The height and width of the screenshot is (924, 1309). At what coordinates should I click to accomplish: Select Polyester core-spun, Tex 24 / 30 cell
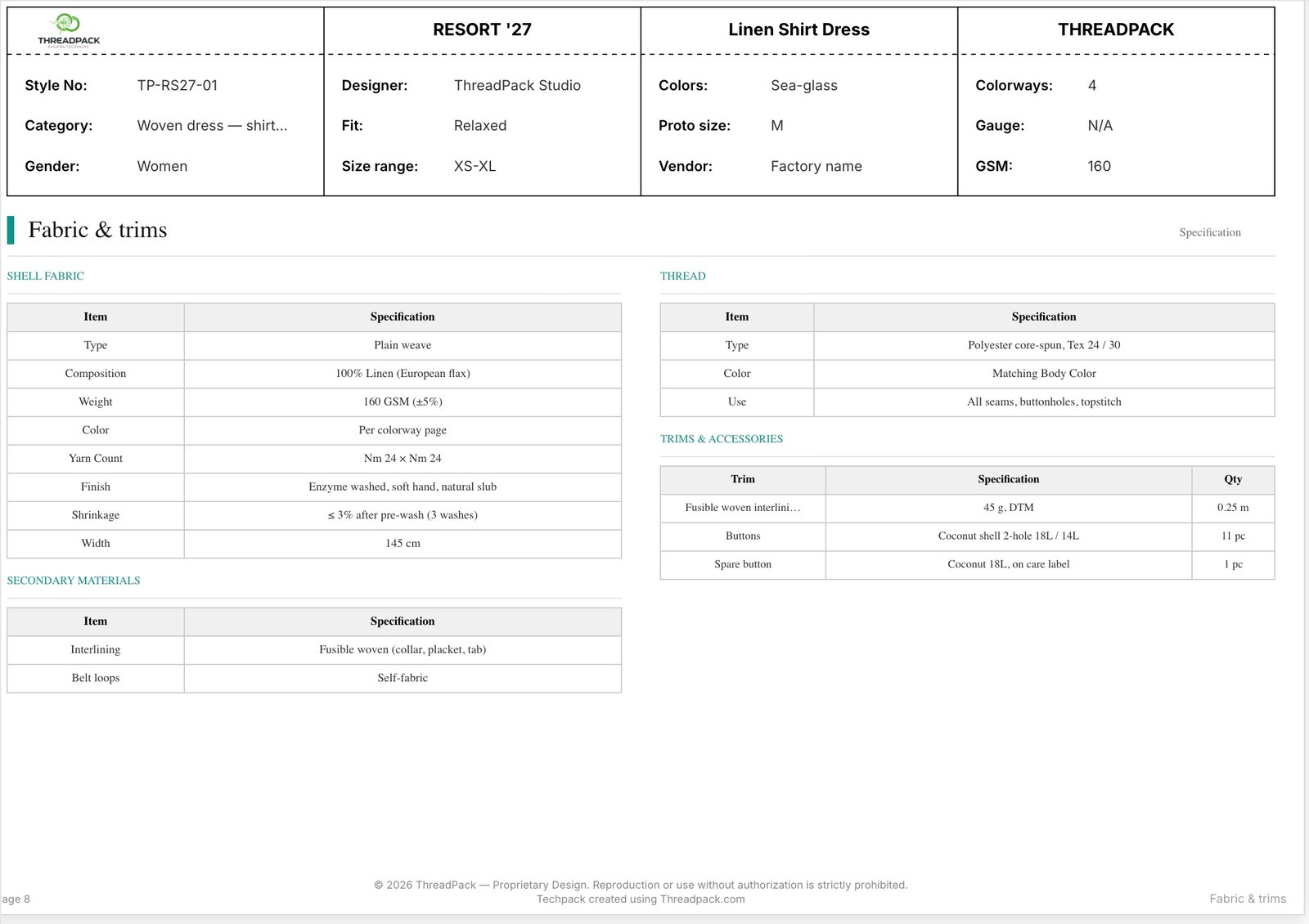[x=1044, y=345]
